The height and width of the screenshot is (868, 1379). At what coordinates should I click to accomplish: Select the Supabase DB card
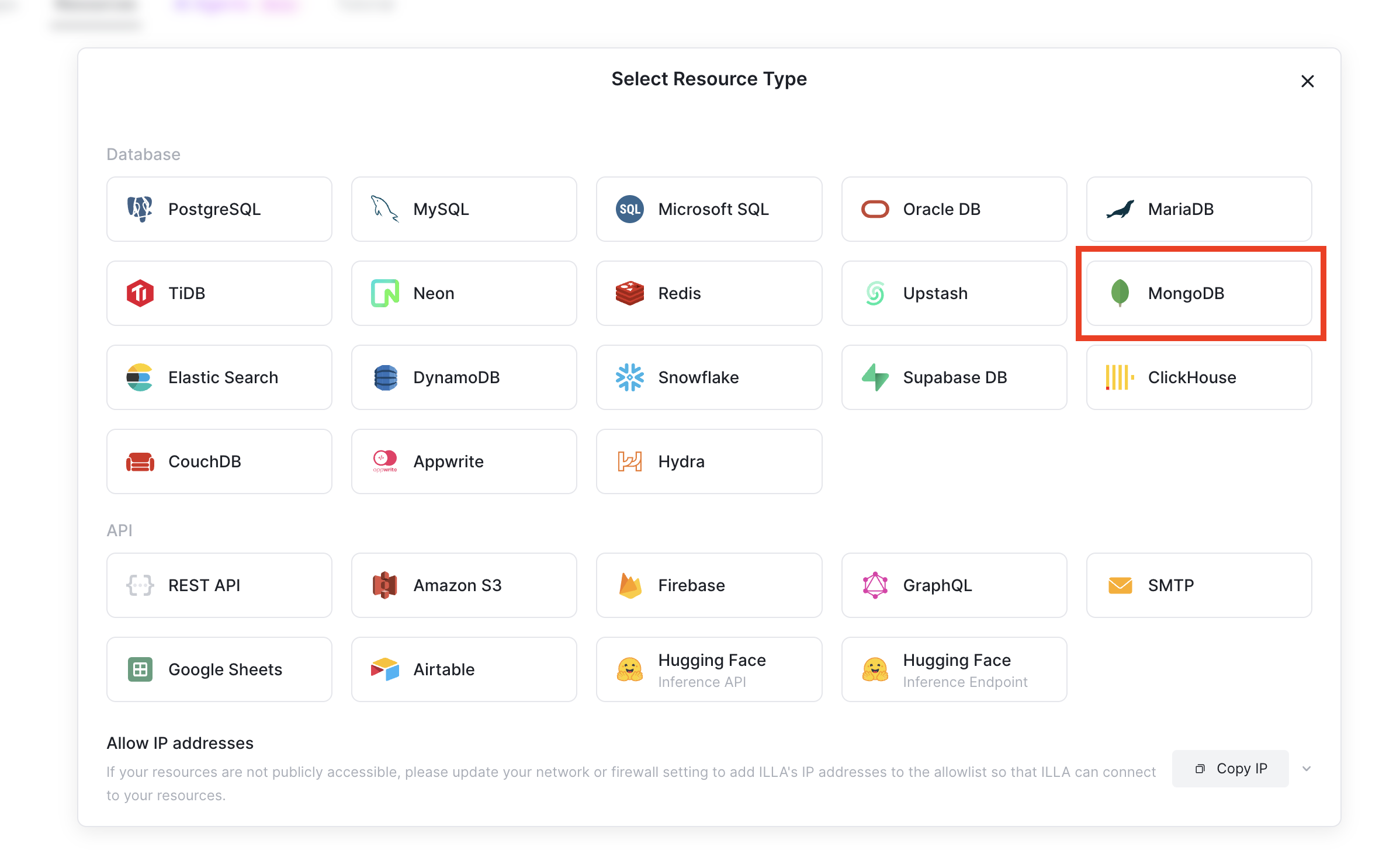[953, 377]
